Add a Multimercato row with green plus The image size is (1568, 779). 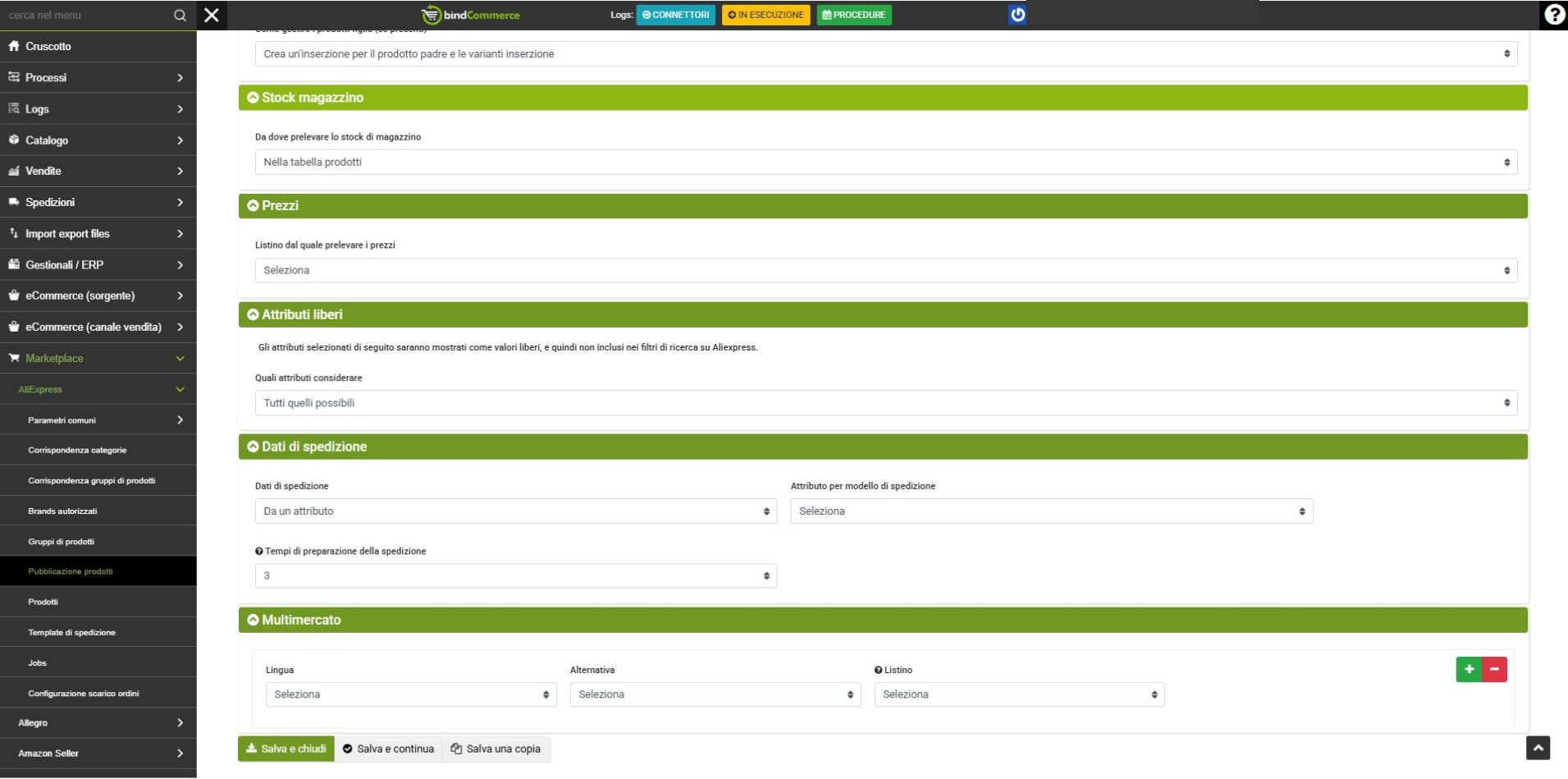pyautogui.click(x=1469, y=670)
